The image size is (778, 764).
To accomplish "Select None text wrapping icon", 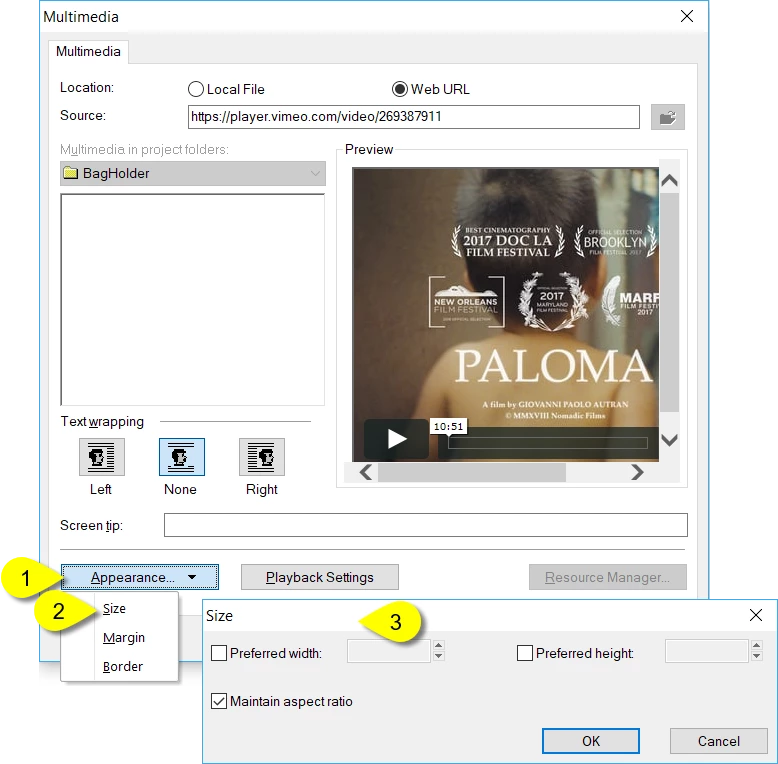I will (x=182, y=456).
